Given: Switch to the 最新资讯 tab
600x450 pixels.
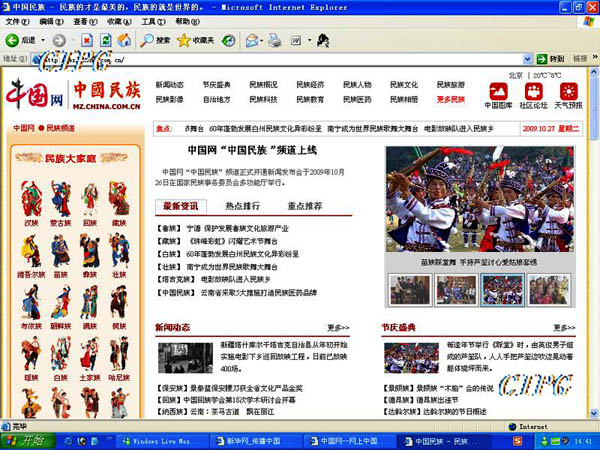Looking at the screenshot, I should (x=181, y=206).
